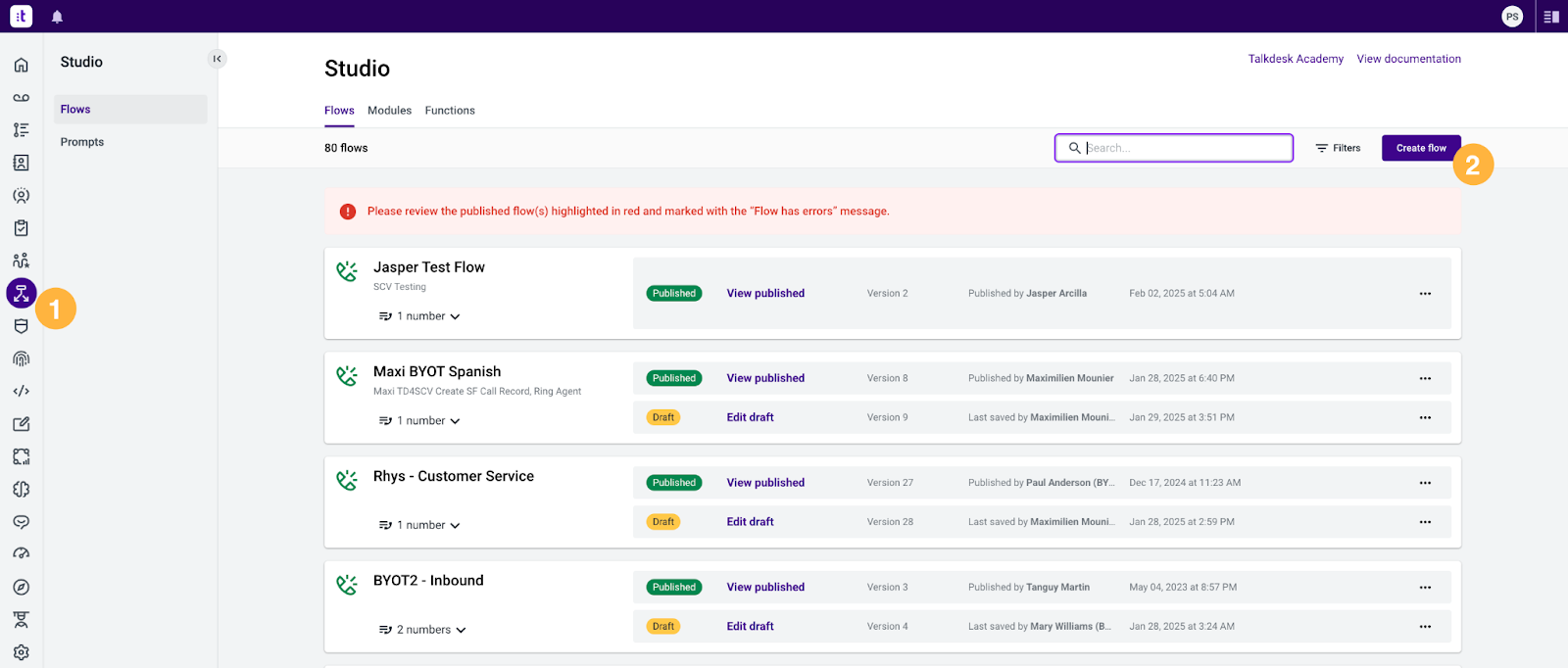Open the PS user avatar menu
1568x668 pixels.
pos(1512,17)
